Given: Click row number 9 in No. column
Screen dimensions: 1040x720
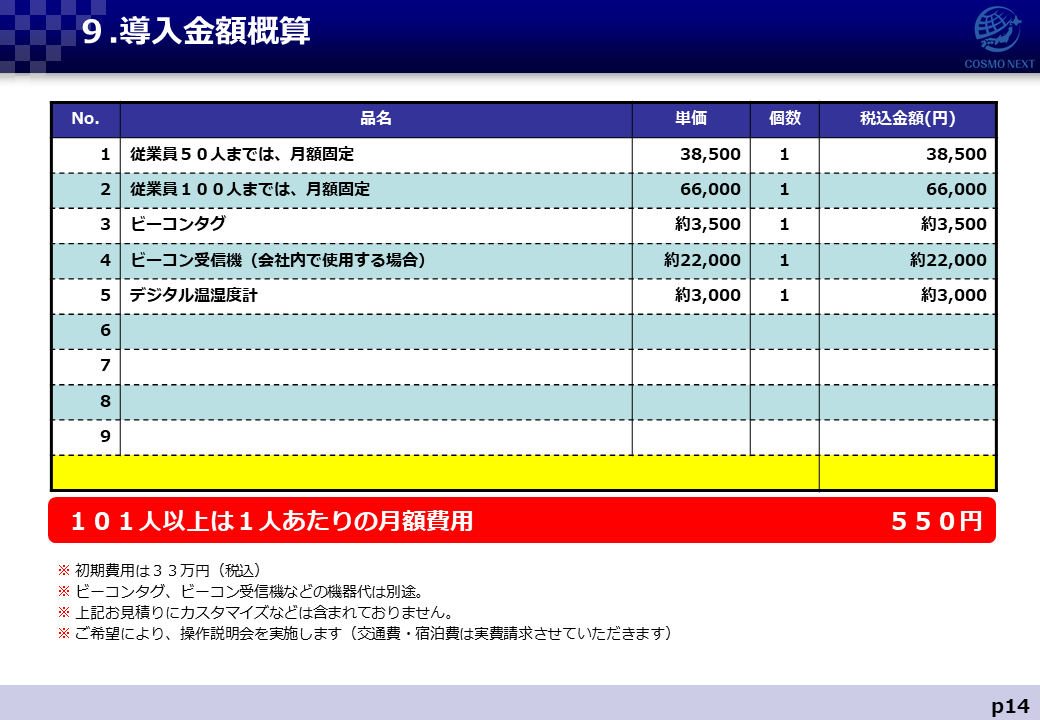Looking at the screenshot, I should coord(105,436).
